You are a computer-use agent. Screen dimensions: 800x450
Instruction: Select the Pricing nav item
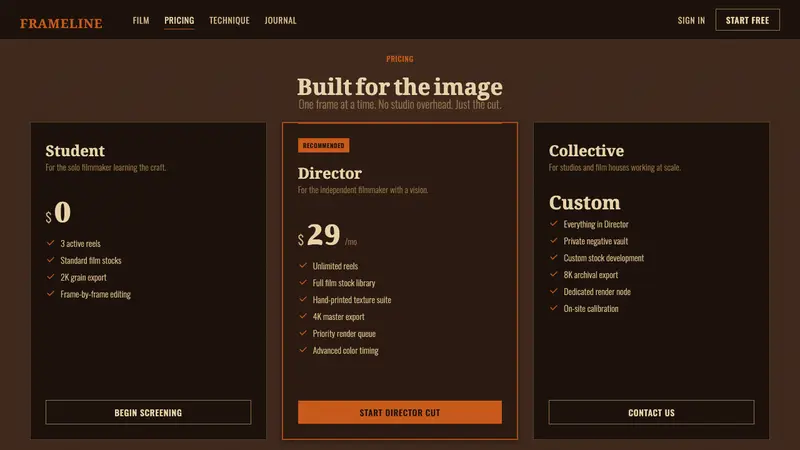(179, 20)
